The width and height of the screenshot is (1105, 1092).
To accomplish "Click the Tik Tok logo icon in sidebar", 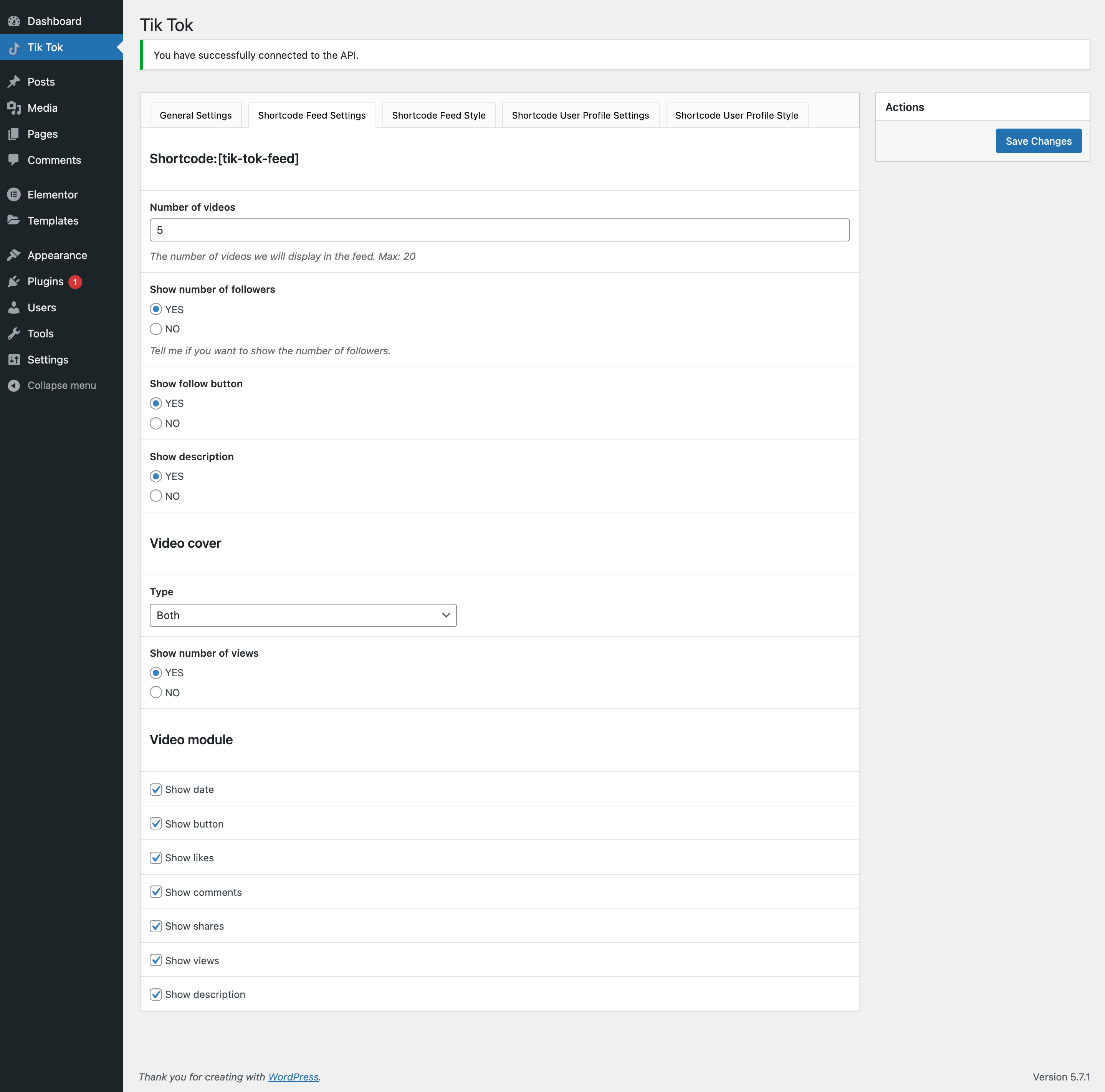I will (x=14, y=48).
